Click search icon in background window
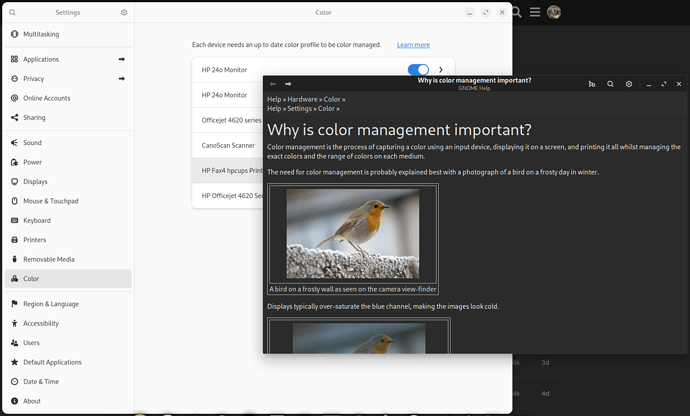690x416 pixels. point(517,12)
